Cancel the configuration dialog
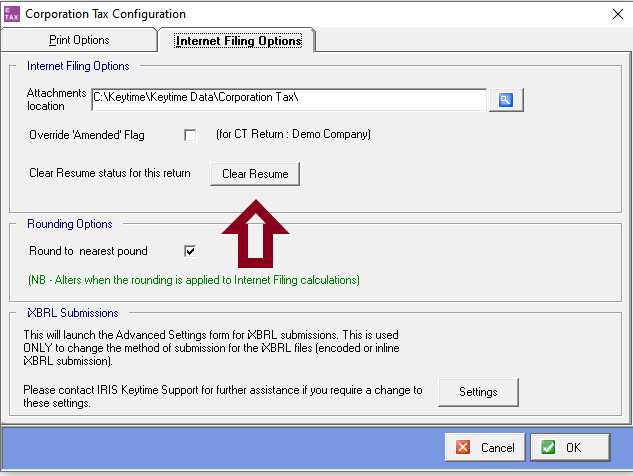The width and height of the screenshot is (633, 476). point(485,447)
